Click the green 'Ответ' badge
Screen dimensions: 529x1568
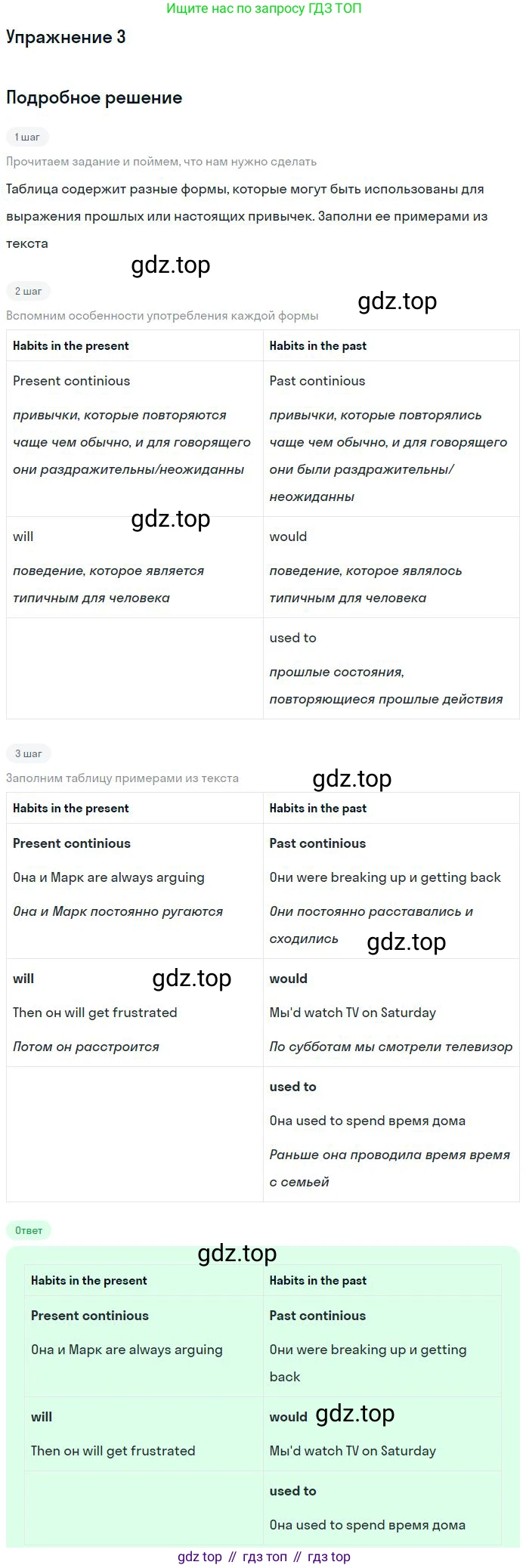click(x=29, y=1230)
